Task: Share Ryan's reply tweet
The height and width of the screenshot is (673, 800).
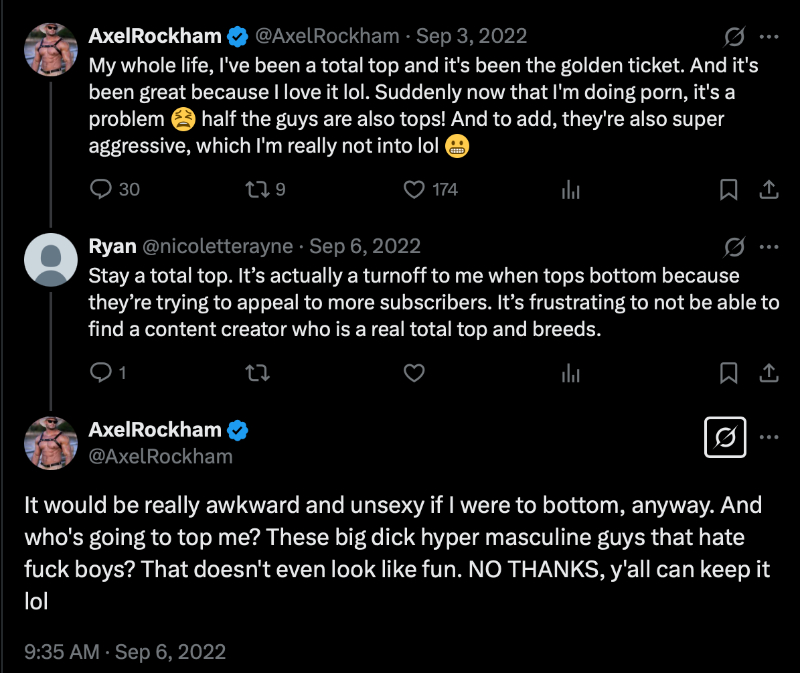Action: coord(769,373)
